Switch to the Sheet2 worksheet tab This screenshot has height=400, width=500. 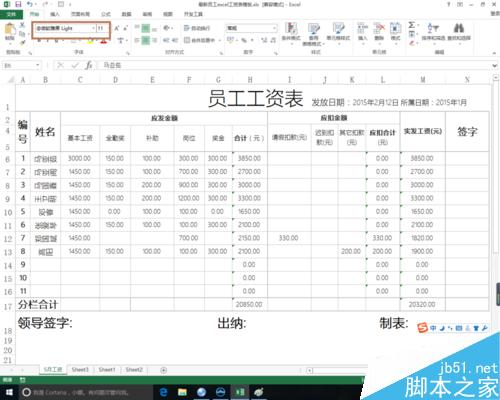tap(134, 370)
